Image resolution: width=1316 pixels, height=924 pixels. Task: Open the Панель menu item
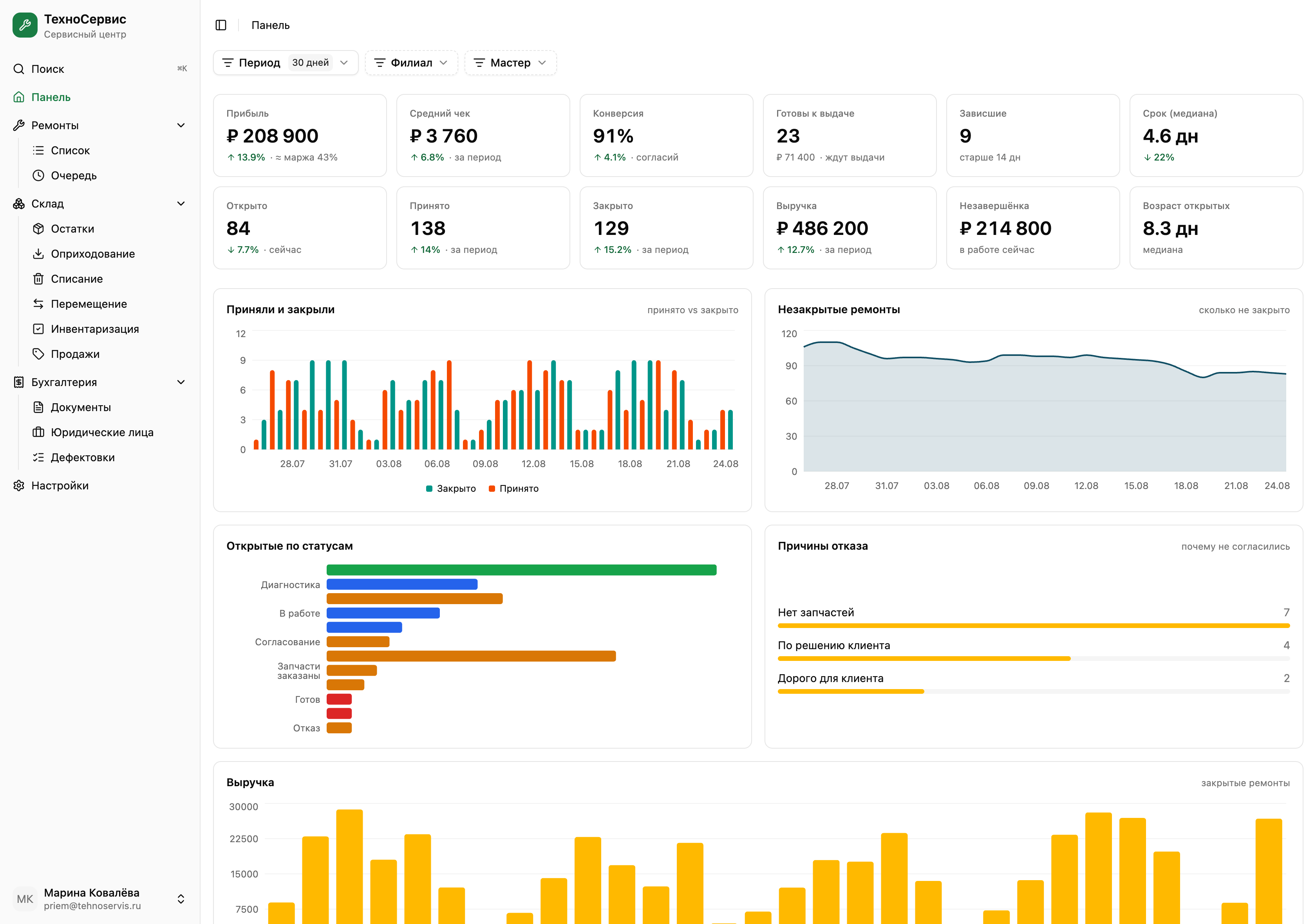coord(100,97)
